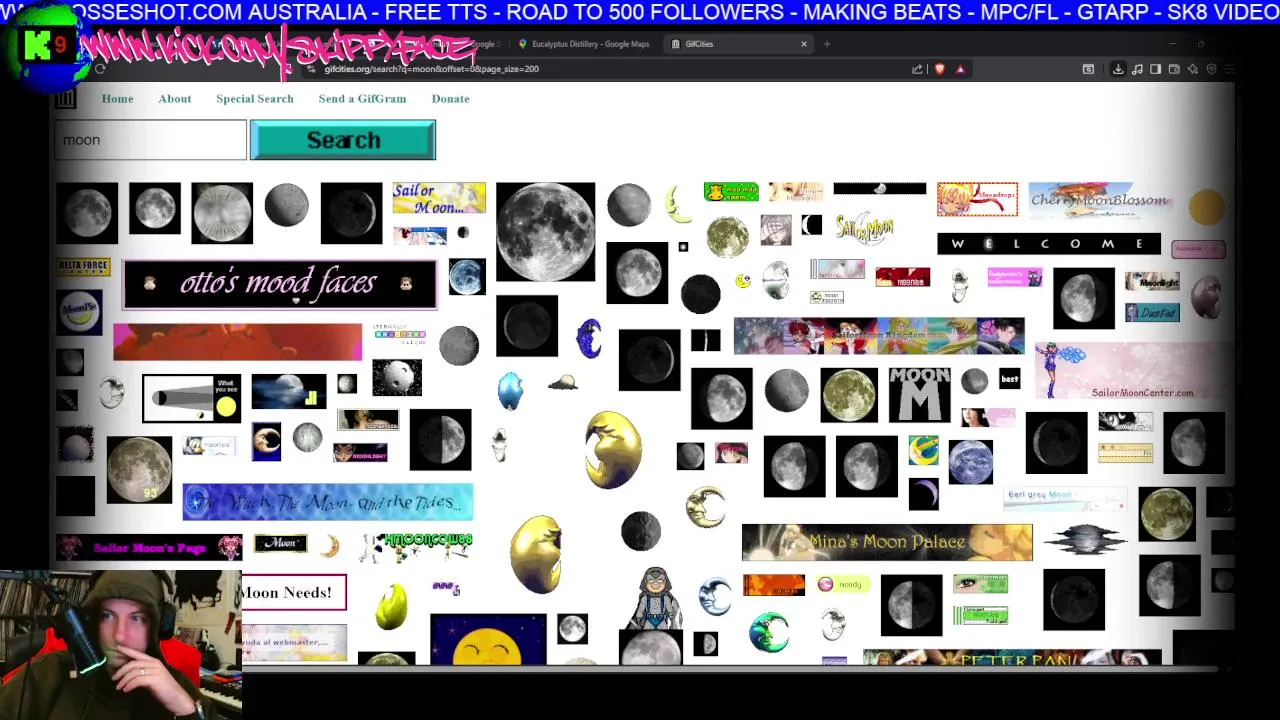Open the Moon Needs! text GIF
This screenshot has width=1280, height=720.
click(x=294, y=592)
